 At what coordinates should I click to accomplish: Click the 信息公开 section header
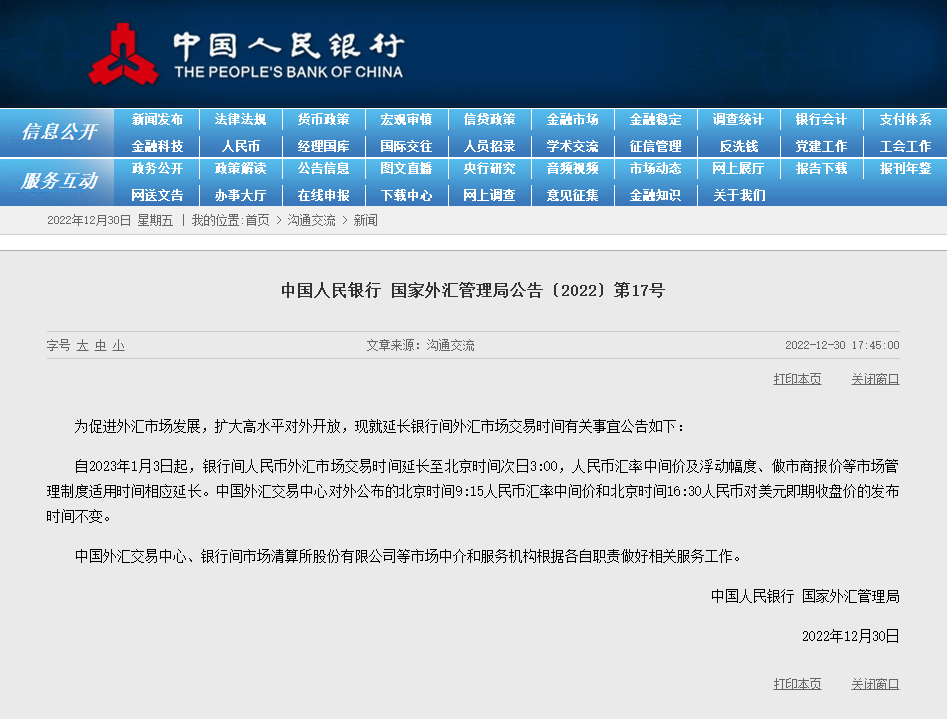pos(59,132)
